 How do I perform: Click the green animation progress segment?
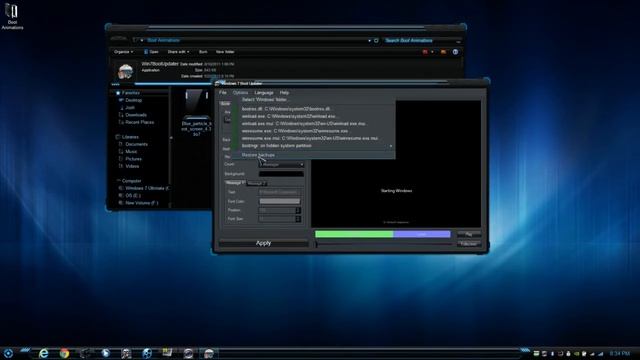pos(354,234)
